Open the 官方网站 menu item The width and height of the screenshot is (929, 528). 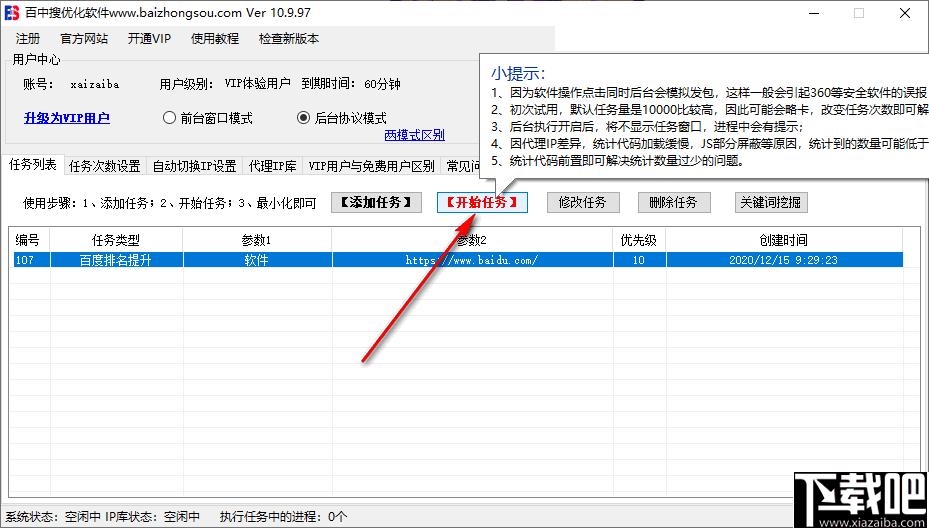(x=84, y=39)
